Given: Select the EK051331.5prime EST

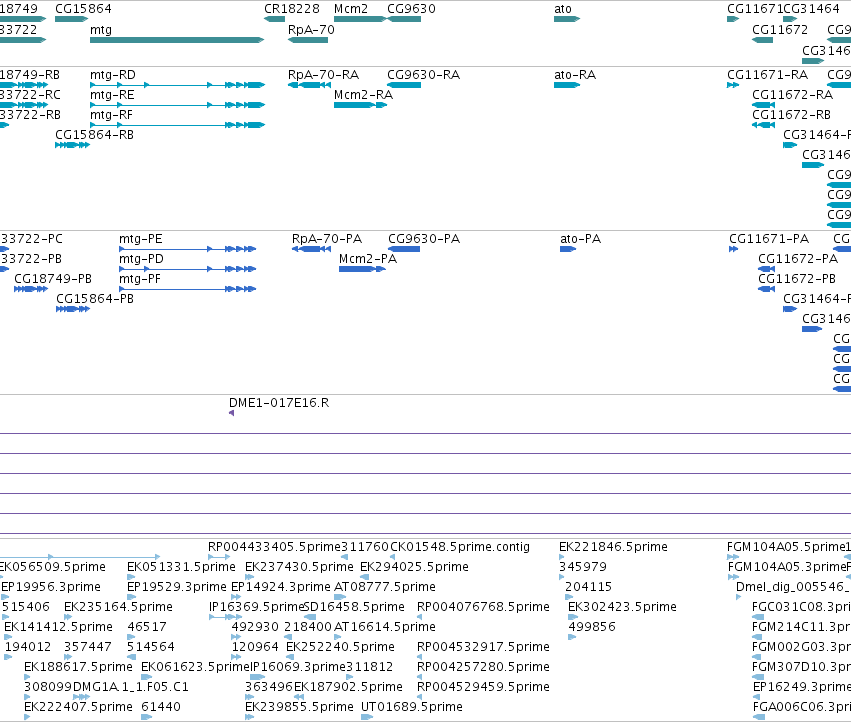Looking at the screenshot, I should [131, 577].
